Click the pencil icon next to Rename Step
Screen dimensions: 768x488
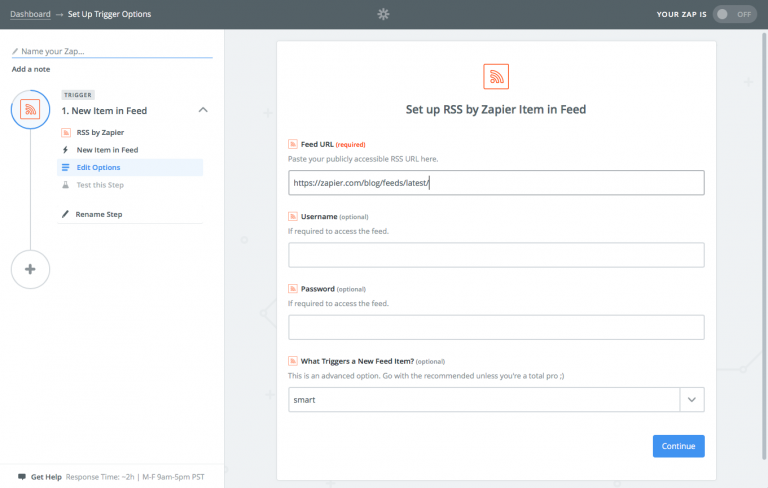pos(66,214)
